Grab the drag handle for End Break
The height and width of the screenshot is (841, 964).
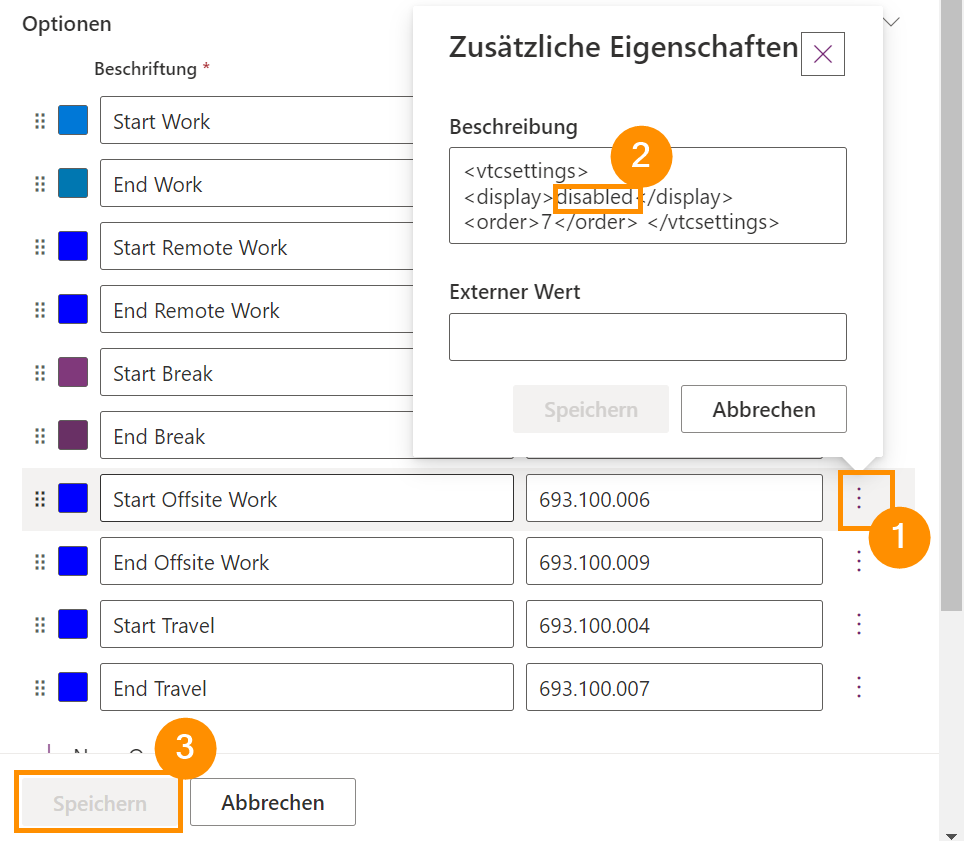[40, 436]
